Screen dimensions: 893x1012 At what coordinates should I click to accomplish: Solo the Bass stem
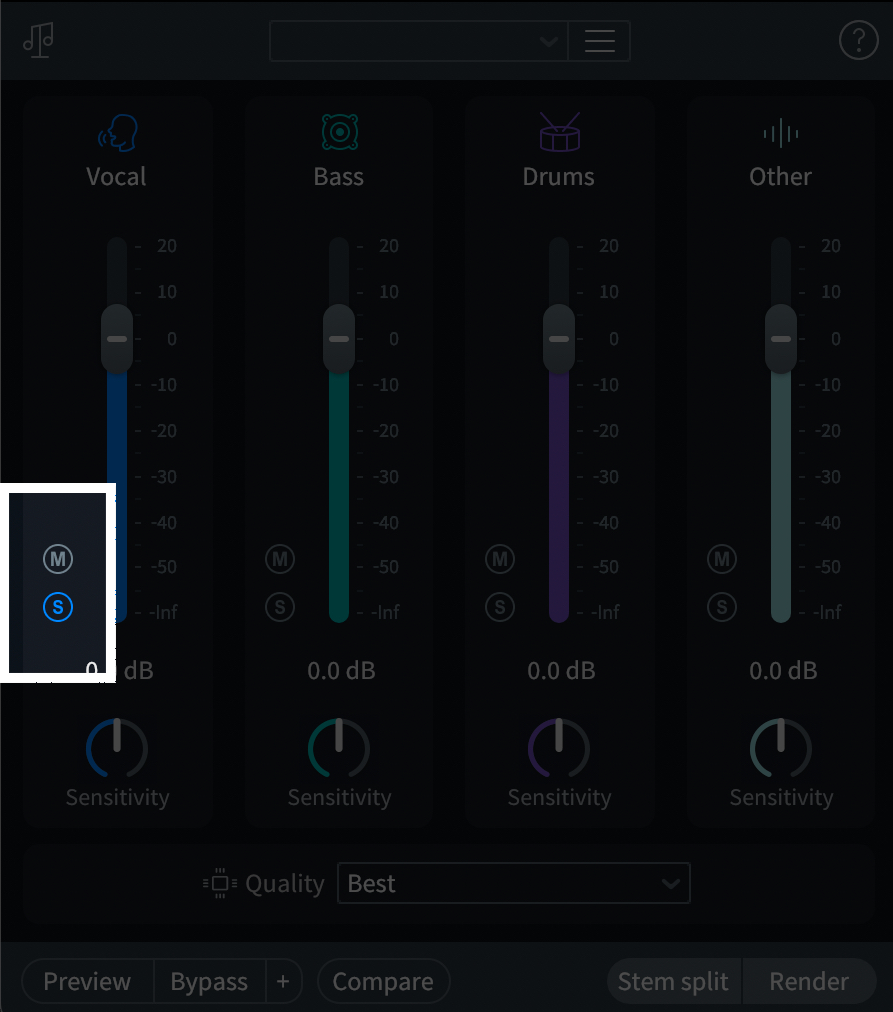click(x=280, y=607)
